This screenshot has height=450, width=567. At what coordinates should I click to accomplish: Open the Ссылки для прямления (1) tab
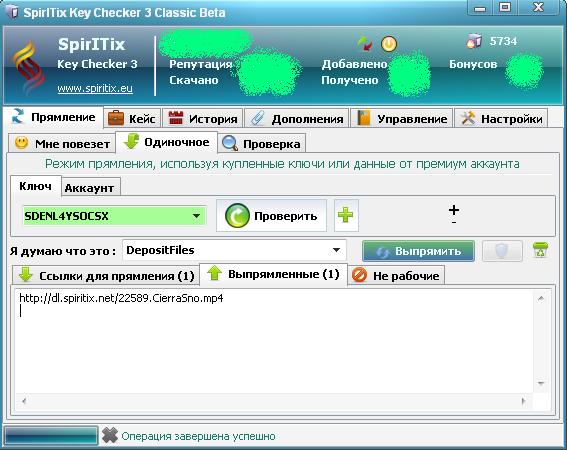pyautogui.click(x=106, y=276)
